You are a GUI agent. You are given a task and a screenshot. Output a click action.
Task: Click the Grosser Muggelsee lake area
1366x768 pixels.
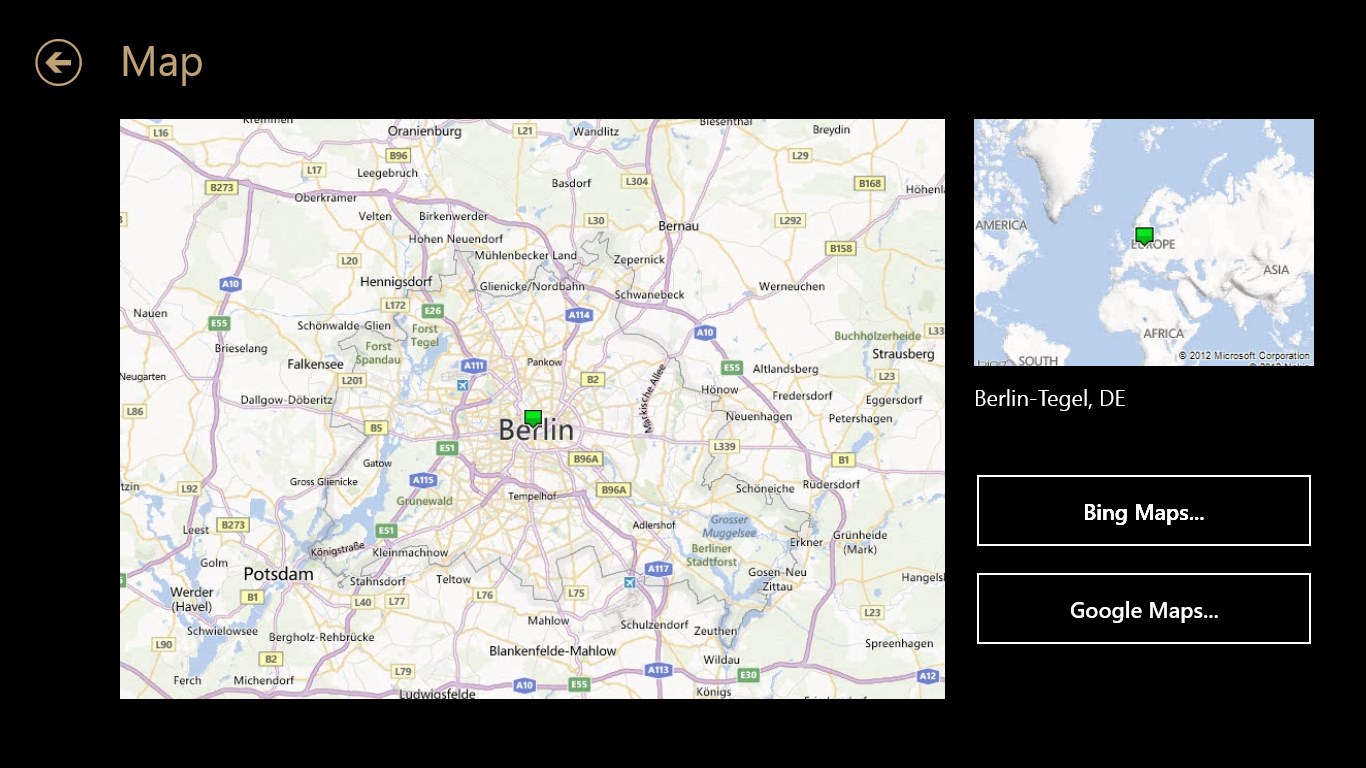point(727,527)
